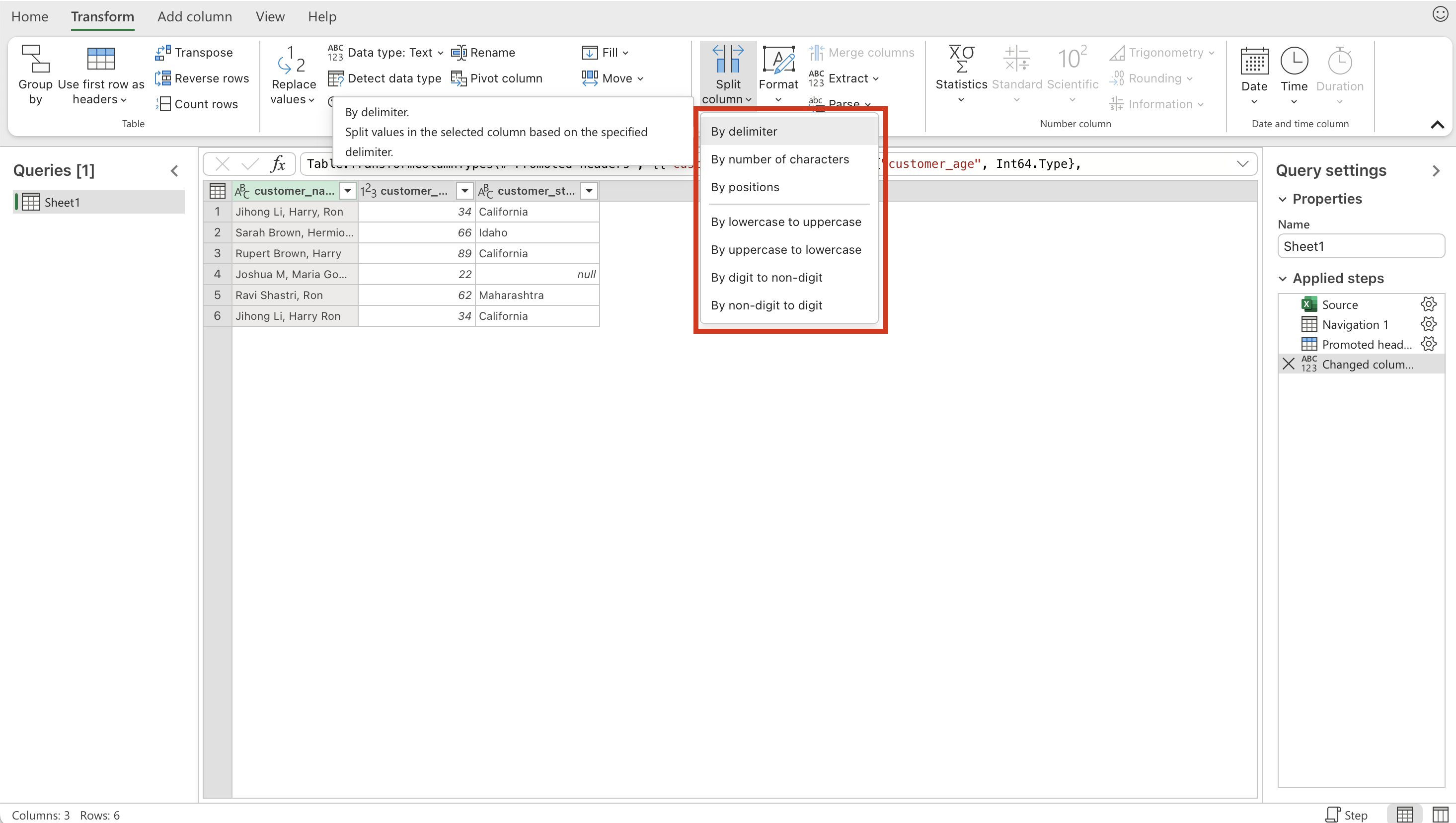The height and width of the screenshot is (823, 1456).
Task: Choose By positions split option
Action: (744, 187)
